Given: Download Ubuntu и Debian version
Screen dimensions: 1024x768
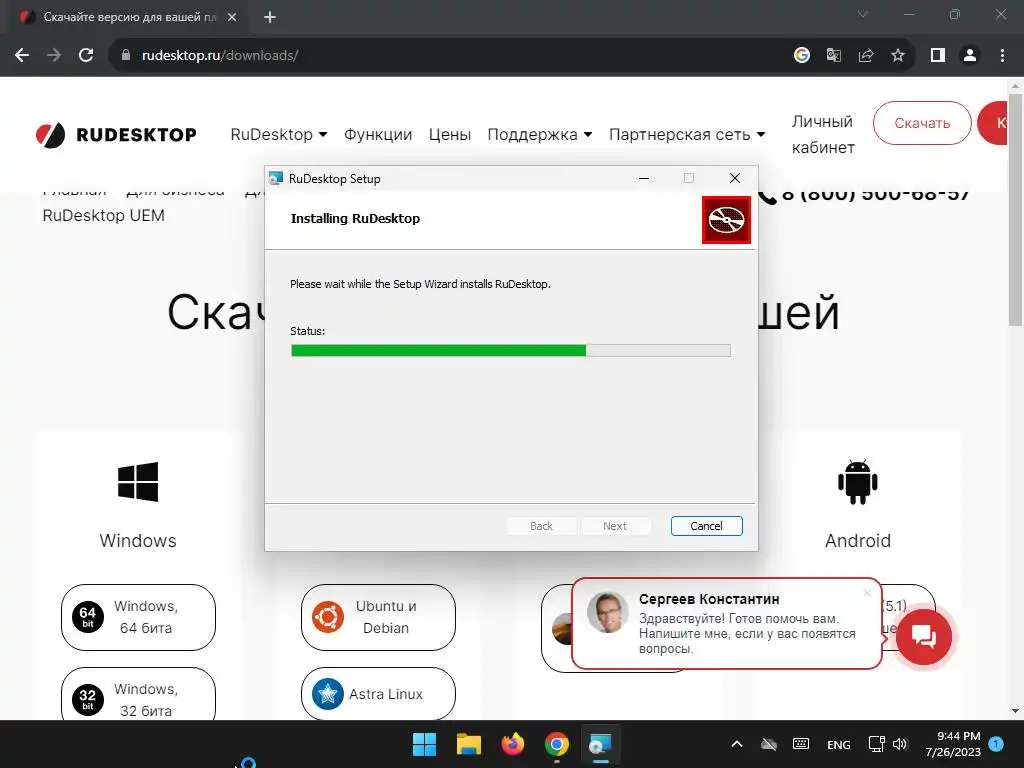Looking at the screenshot, I should pyautogui.click(x=378, y=617).
